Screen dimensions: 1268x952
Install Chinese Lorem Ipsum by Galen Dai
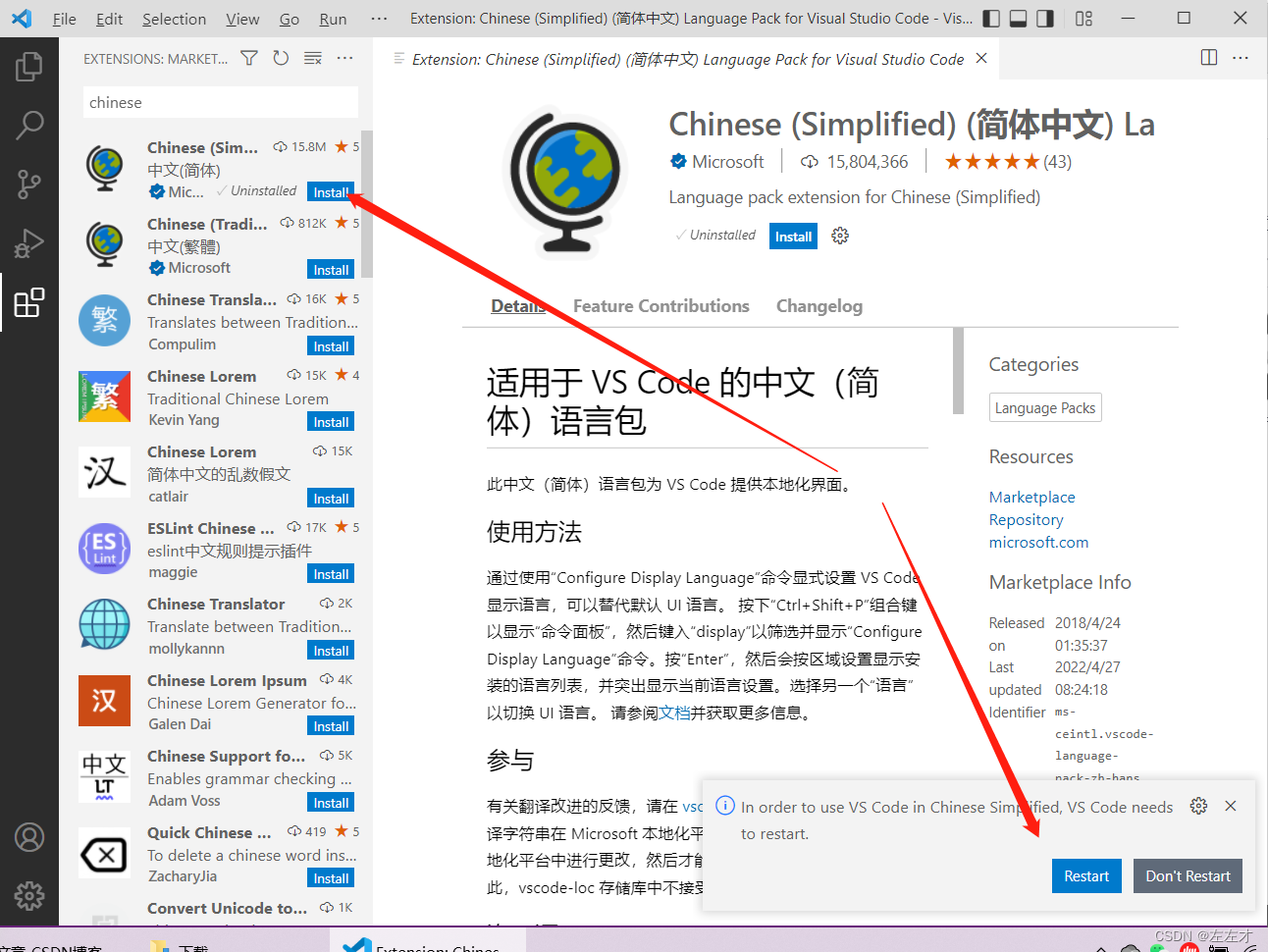tap(331, 726)
